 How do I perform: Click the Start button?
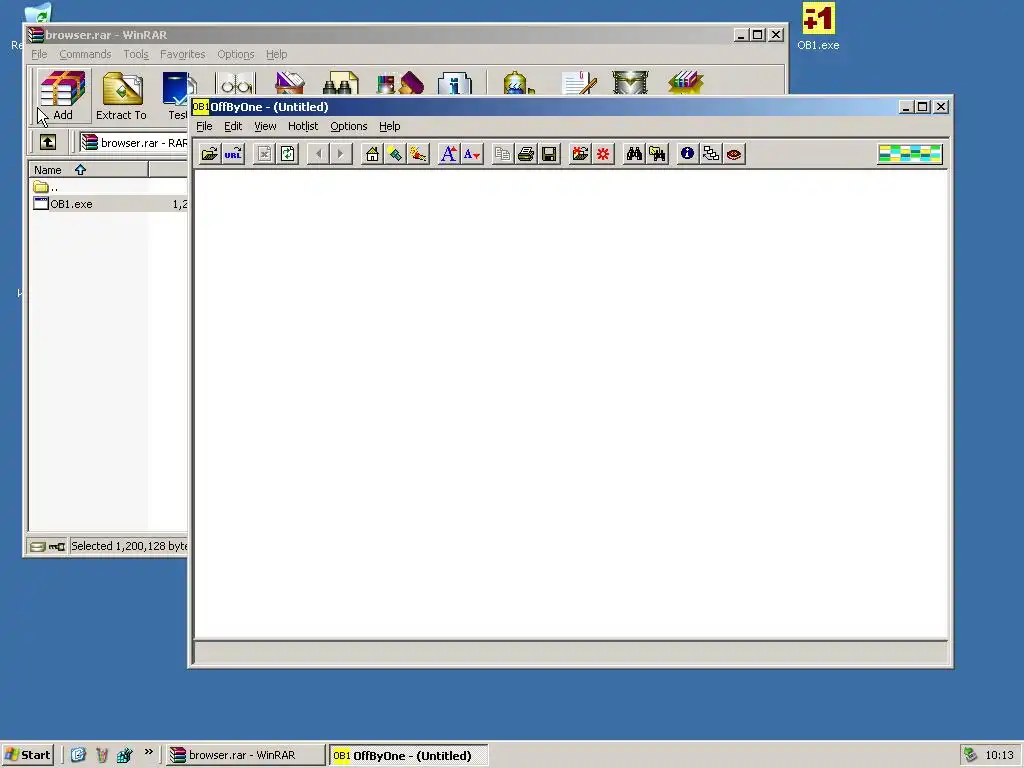[27, 755]
